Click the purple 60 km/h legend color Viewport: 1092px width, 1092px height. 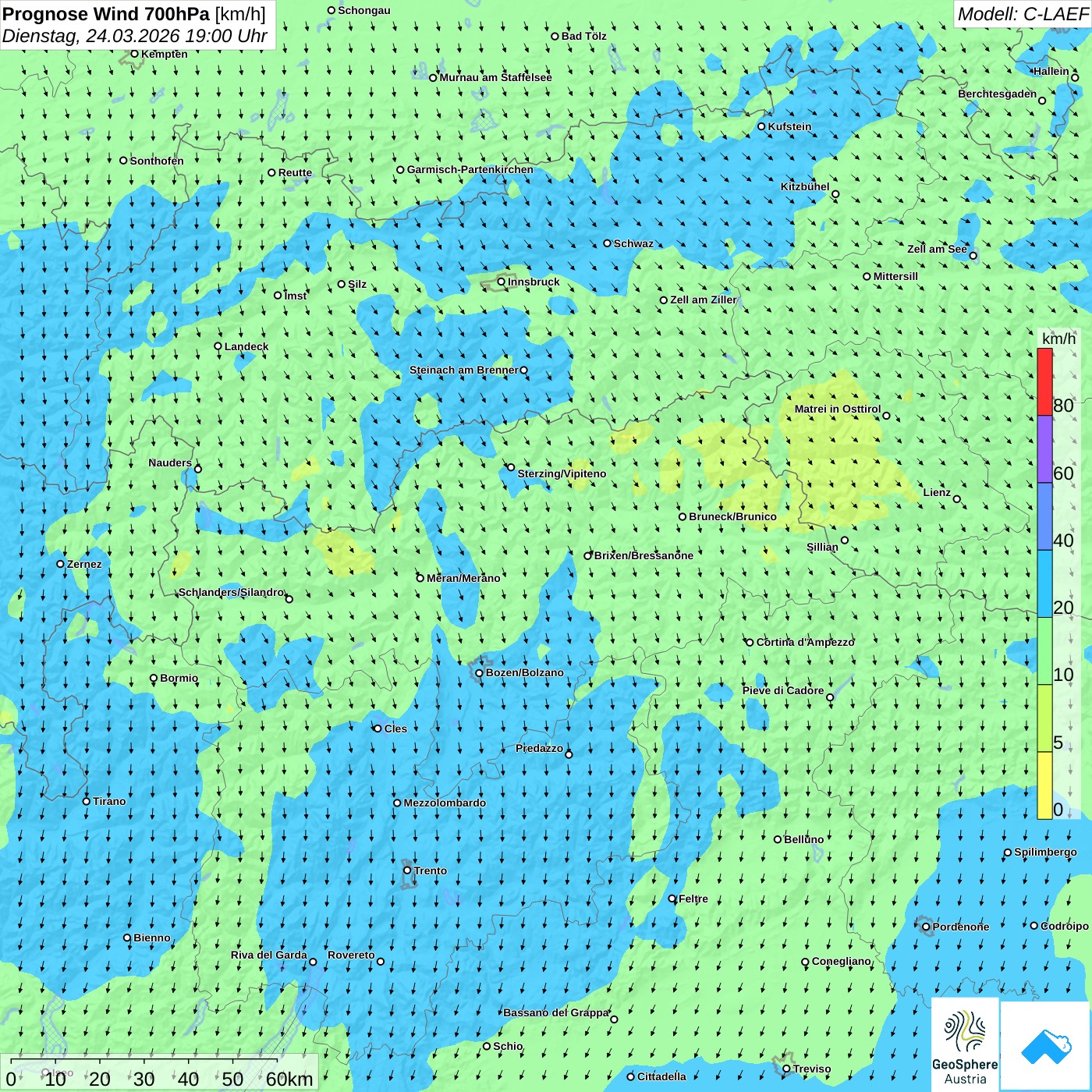point(1044,449)
